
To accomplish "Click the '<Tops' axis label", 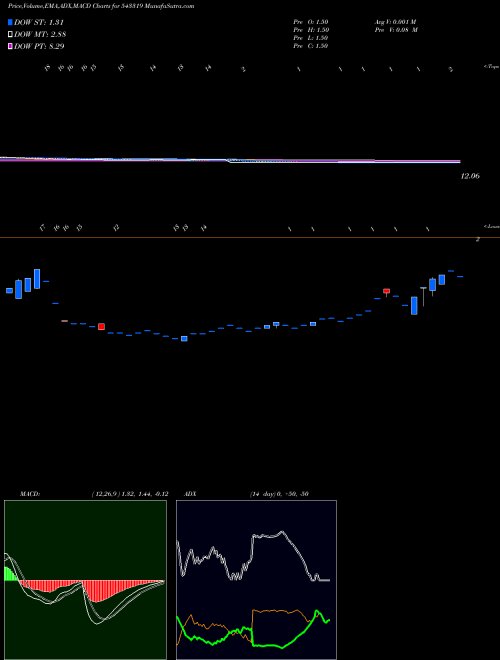I will 492,67.
